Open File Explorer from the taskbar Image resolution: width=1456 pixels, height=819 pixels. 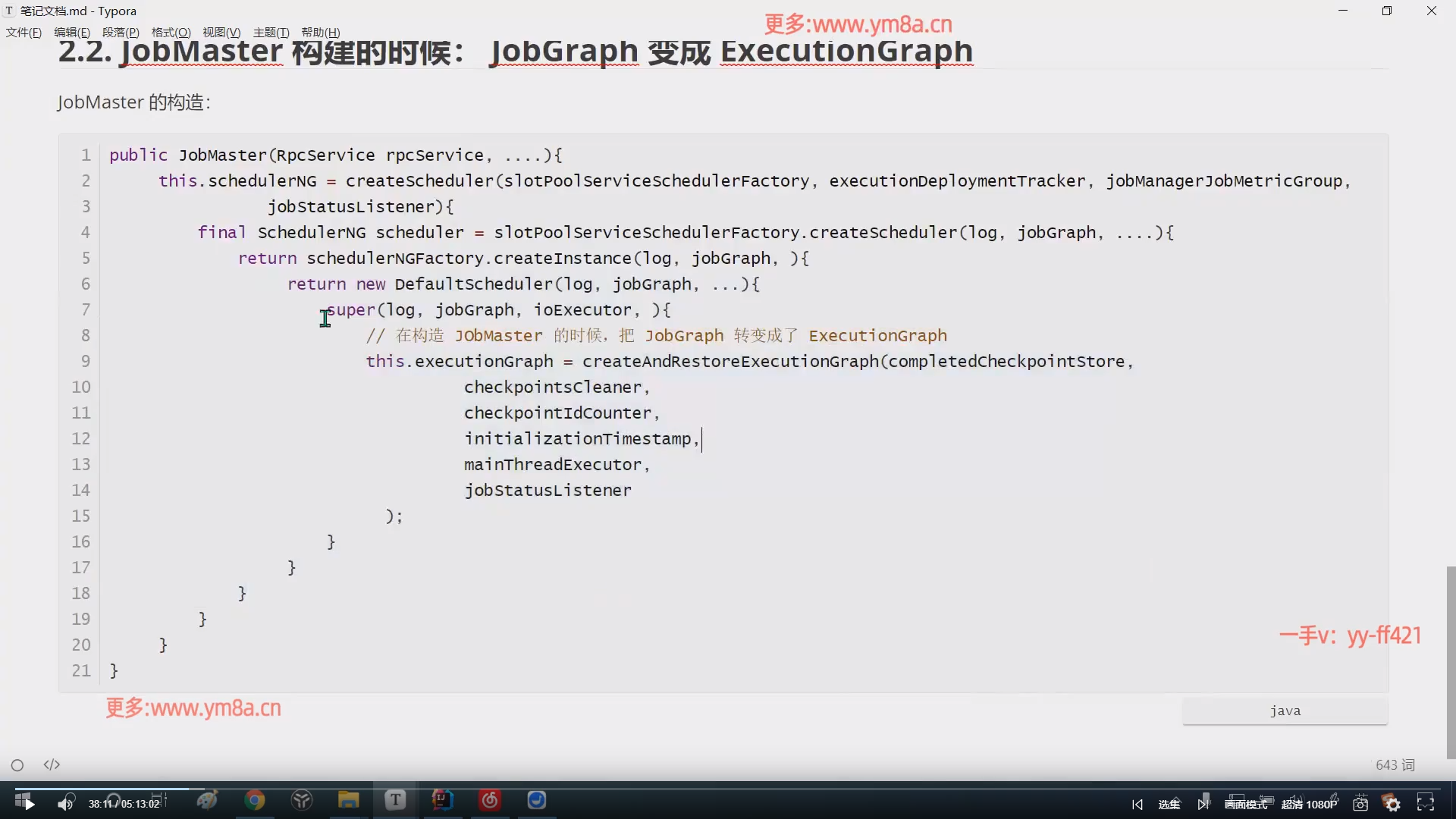(348, 800)
